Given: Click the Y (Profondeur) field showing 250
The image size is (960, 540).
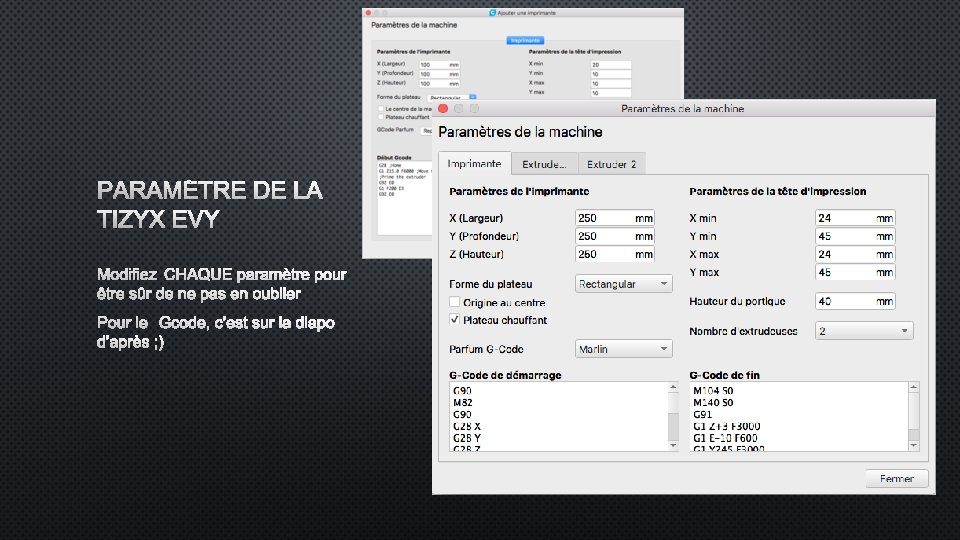Looking at the screenshot, I should click(615, 236).
